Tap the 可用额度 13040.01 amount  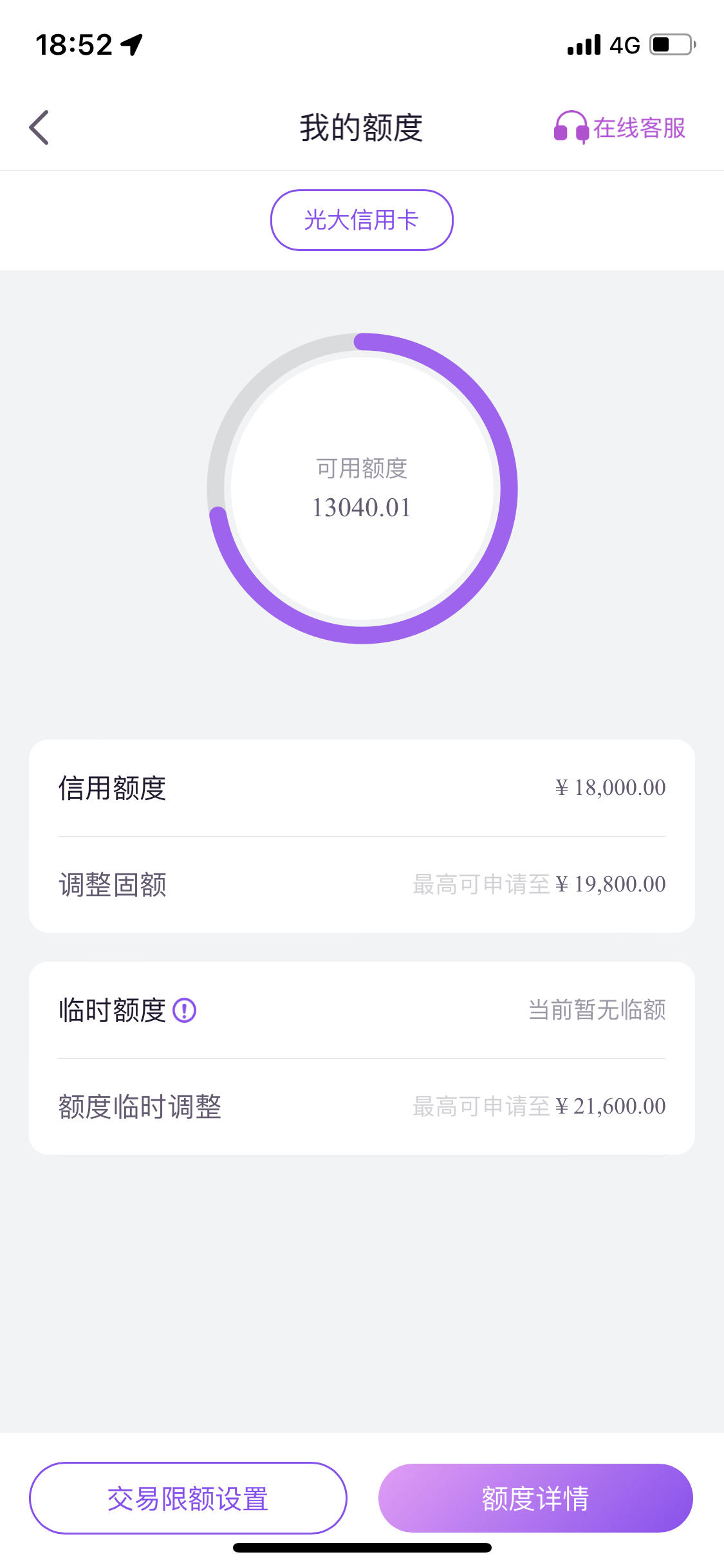[362, 508]
